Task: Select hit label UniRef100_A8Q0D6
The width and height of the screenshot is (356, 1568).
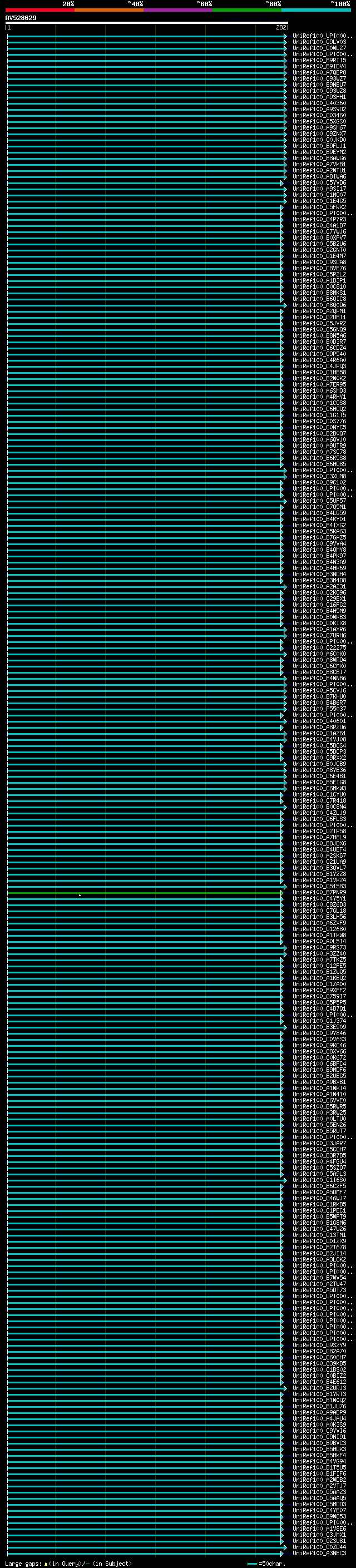Action: (x=319, y=305)
